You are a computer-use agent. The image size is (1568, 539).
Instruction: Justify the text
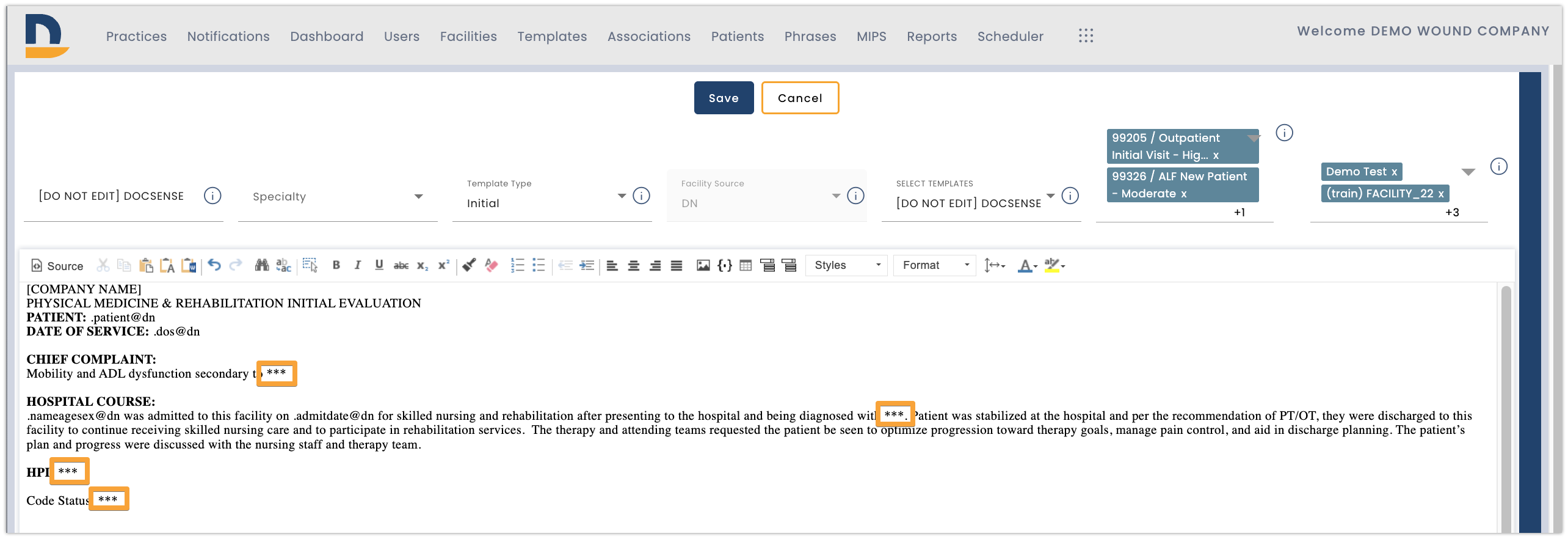(677, 265)
